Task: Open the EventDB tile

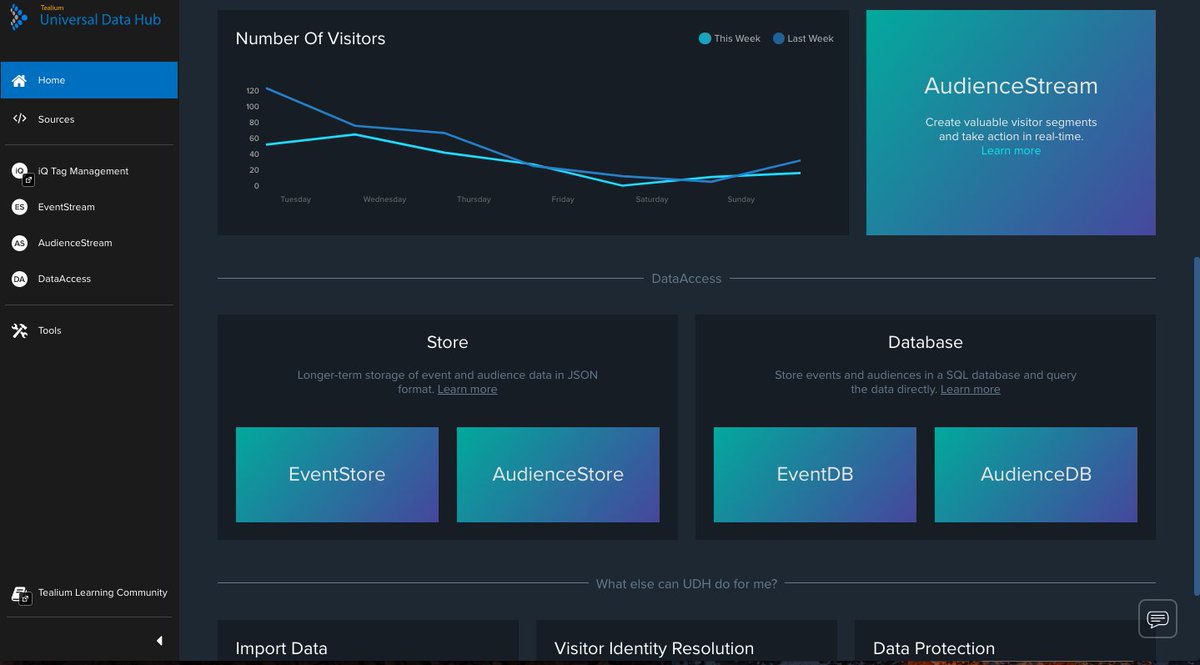Action: (x=815, y=475)
